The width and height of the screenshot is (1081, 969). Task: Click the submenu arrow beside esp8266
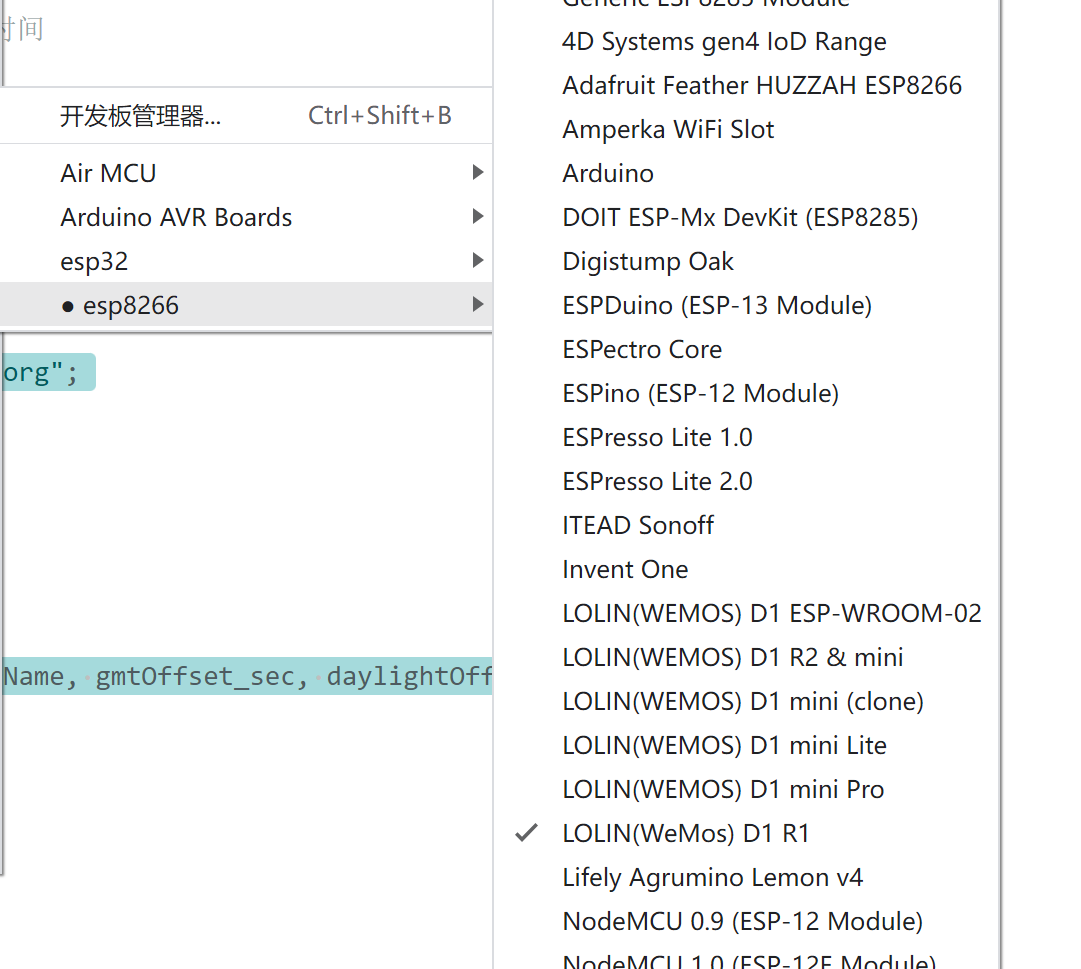click(x=477, y=305)
